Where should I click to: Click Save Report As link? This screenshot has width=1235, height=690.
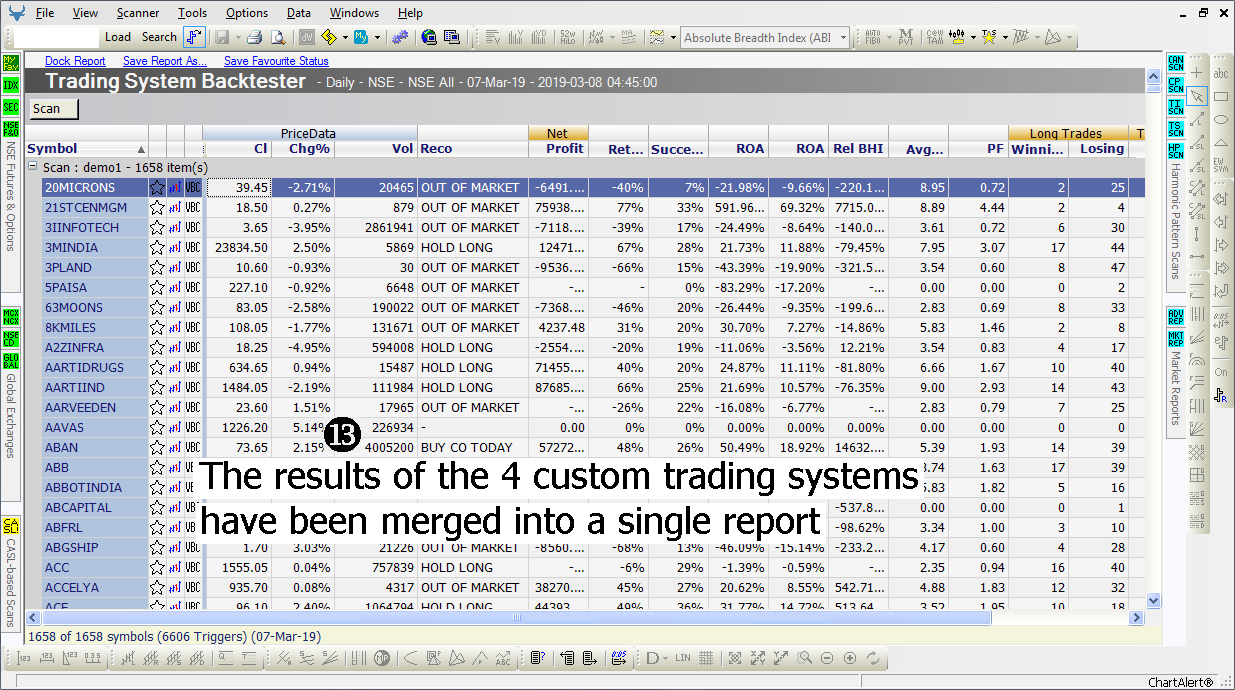click(x=165, y=61)
